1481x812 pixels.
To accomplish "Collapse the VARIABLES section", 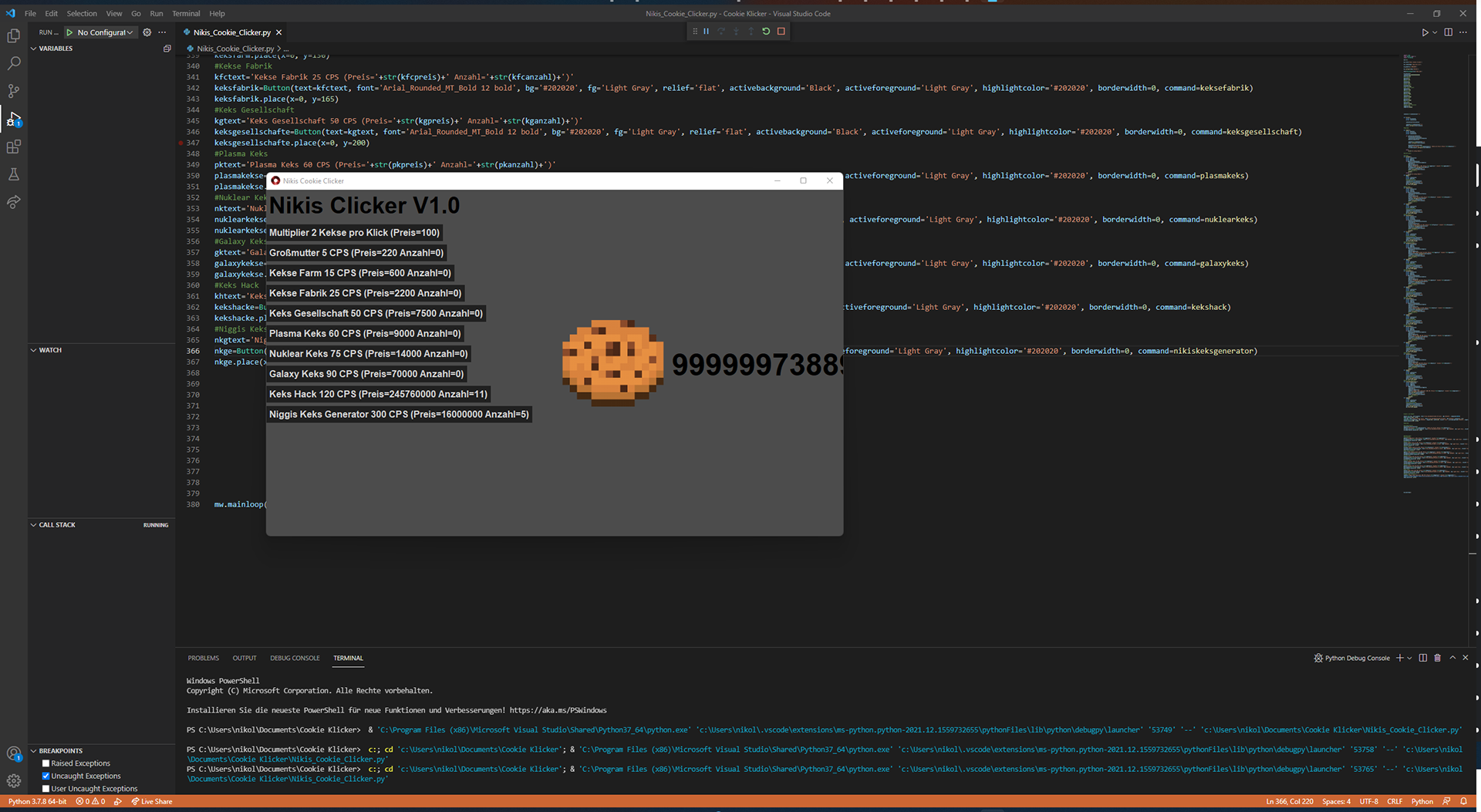I will coord(56,49).
